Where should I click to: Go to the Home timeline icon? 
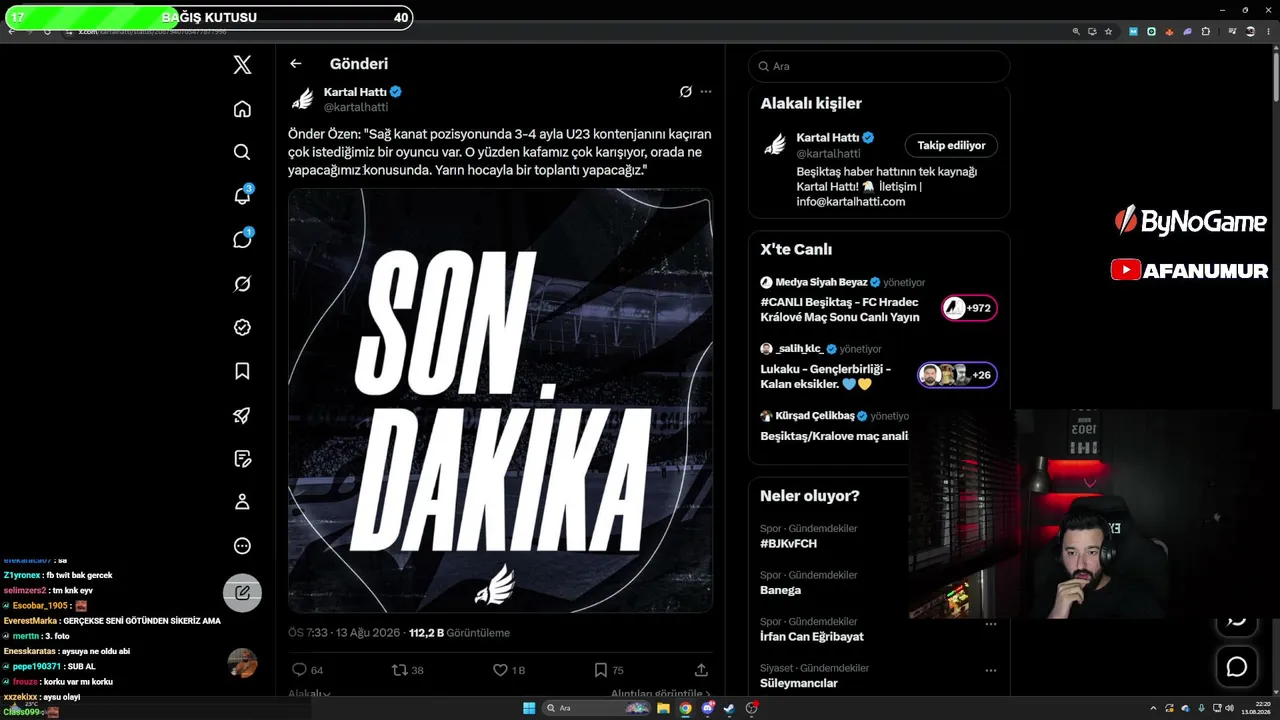tap(242, 109)
